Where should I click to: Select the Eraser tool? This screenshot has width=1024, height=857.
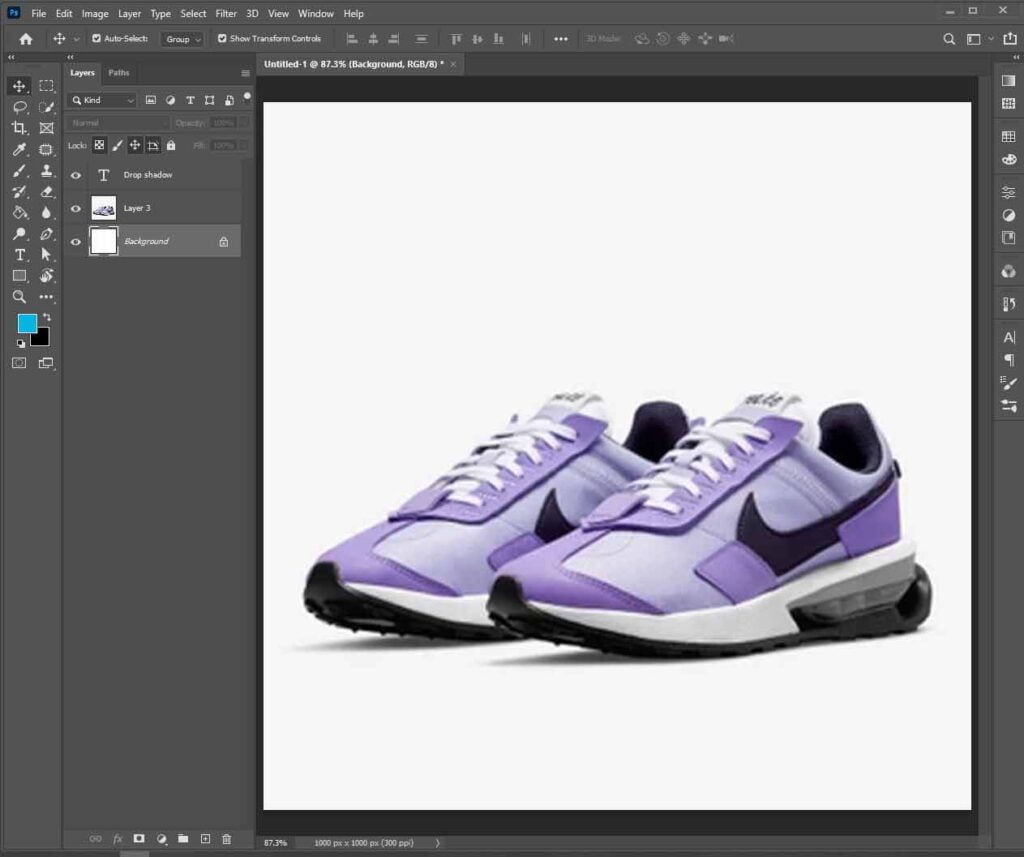46,191
